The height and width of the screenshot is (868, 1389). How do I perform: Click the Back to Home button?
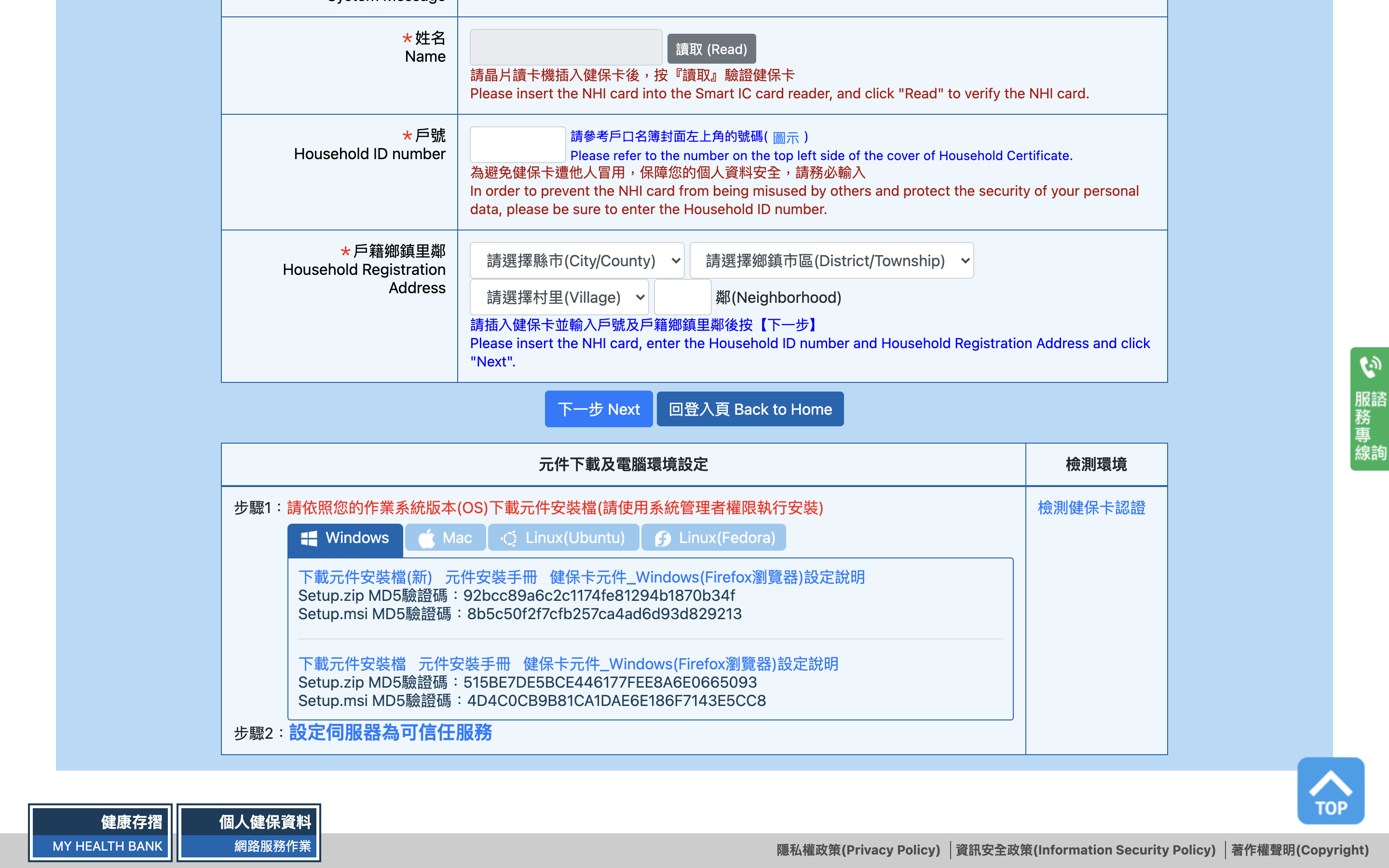tap(749, 409)
